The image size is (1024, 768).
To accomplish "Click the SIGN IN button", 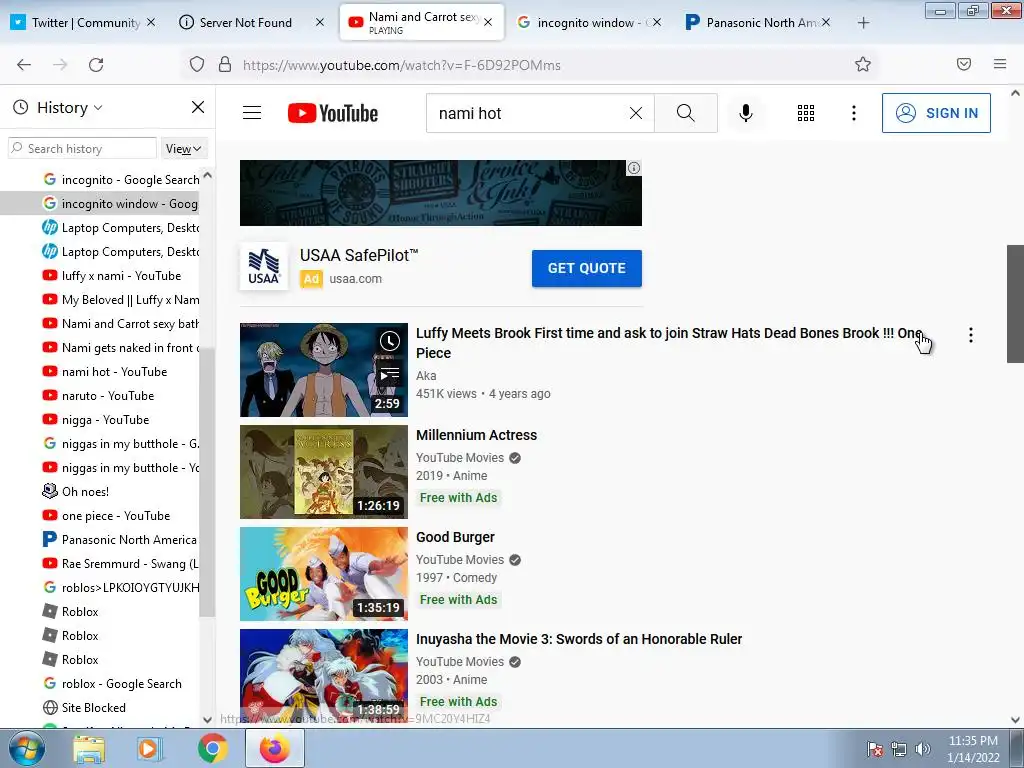I will pos(936,113).
